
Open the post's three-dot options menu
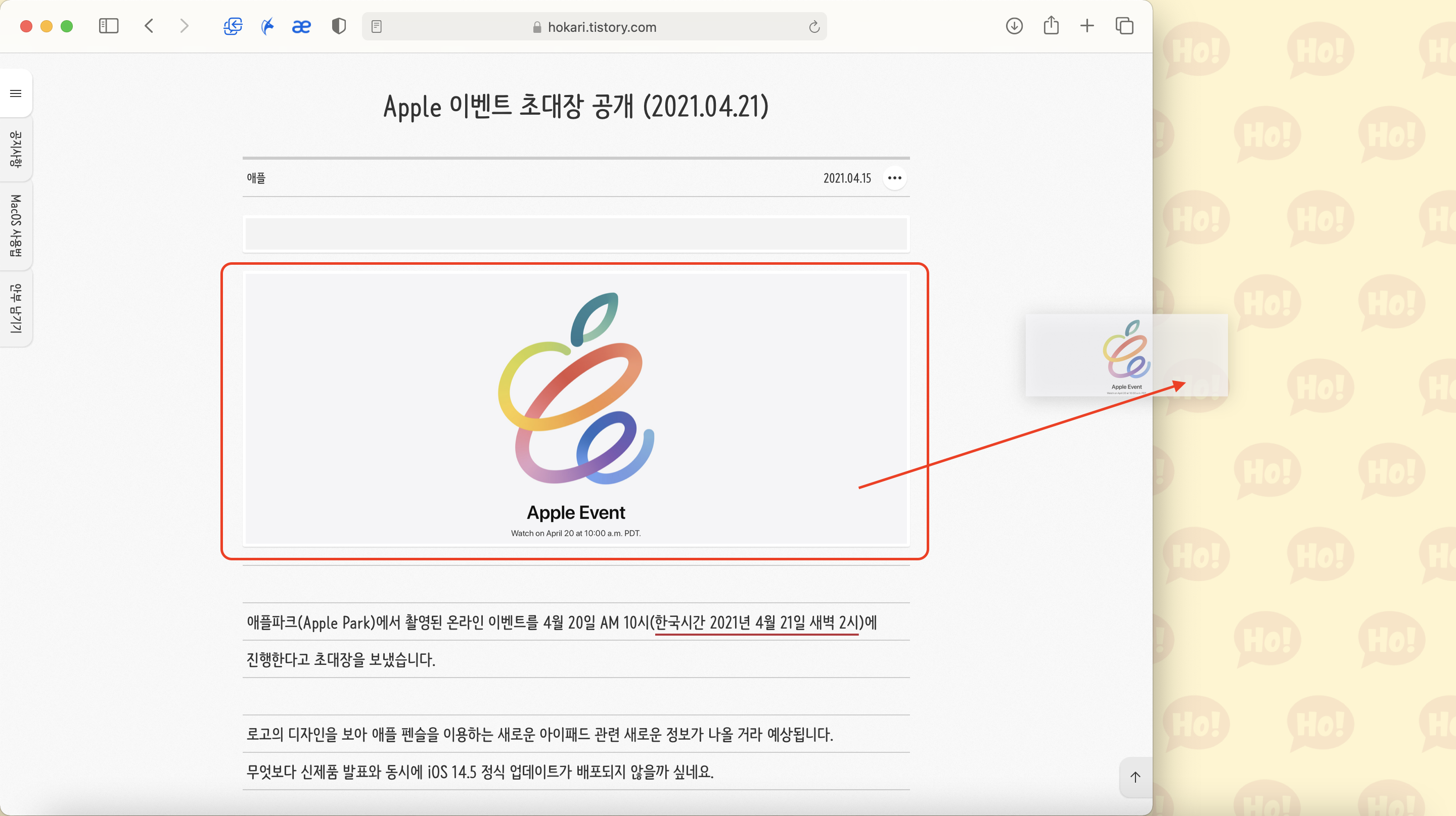894,178
